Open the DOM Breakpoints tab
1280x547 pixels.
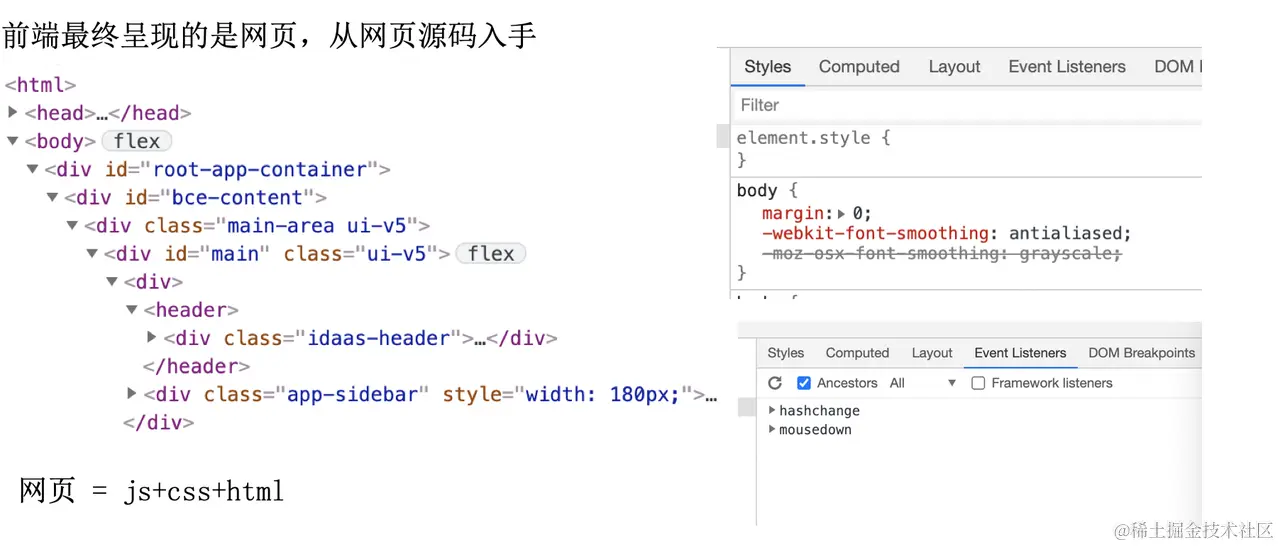click(1142, 353)
